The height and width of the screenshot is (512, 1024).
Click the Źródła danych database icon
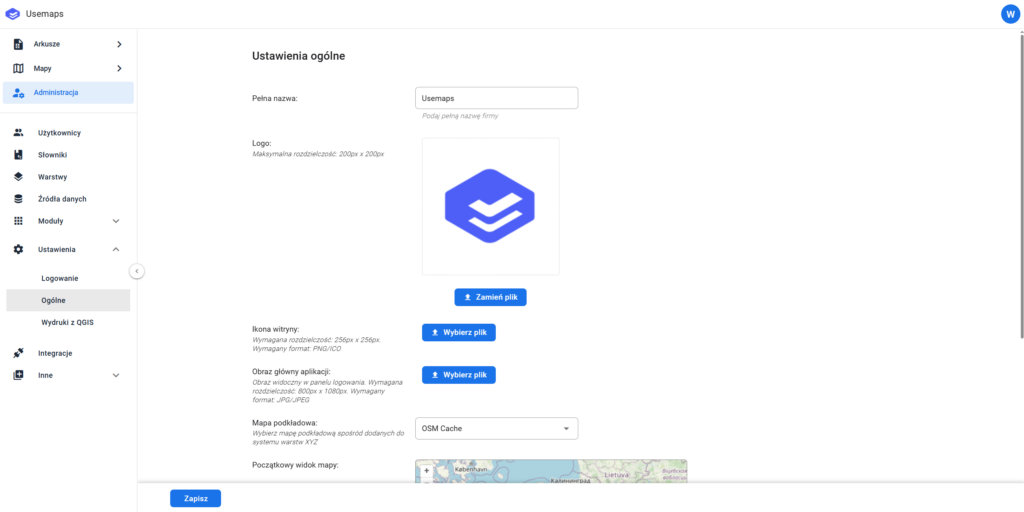click(x=18, y=199)
